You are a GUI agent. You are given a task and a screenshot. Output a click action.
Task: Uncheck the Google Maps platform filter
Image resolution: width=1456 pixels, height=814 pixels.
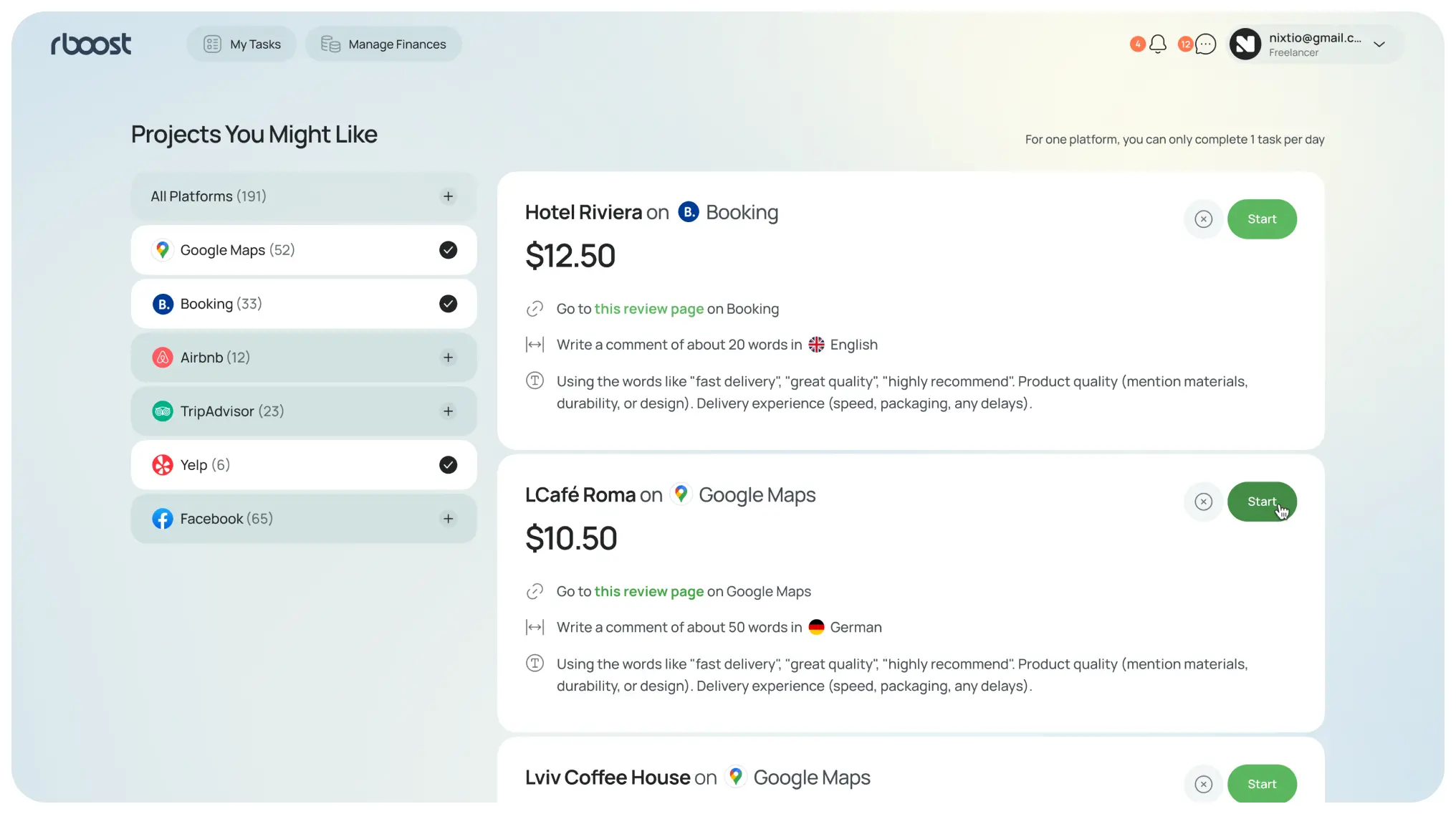[x=448, y=250]
